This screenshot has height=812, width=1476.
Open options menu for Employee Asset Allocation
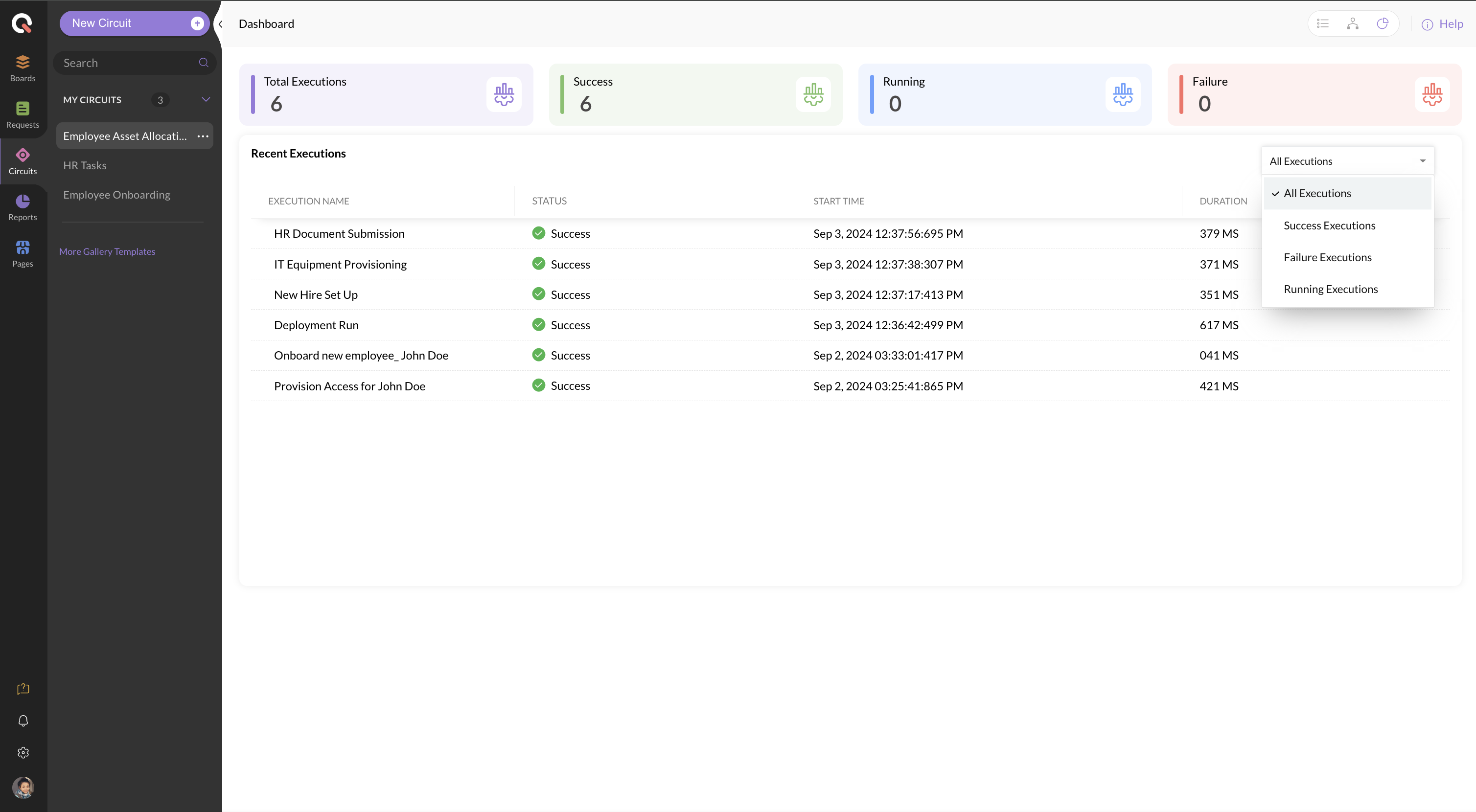tap(203, 136)
